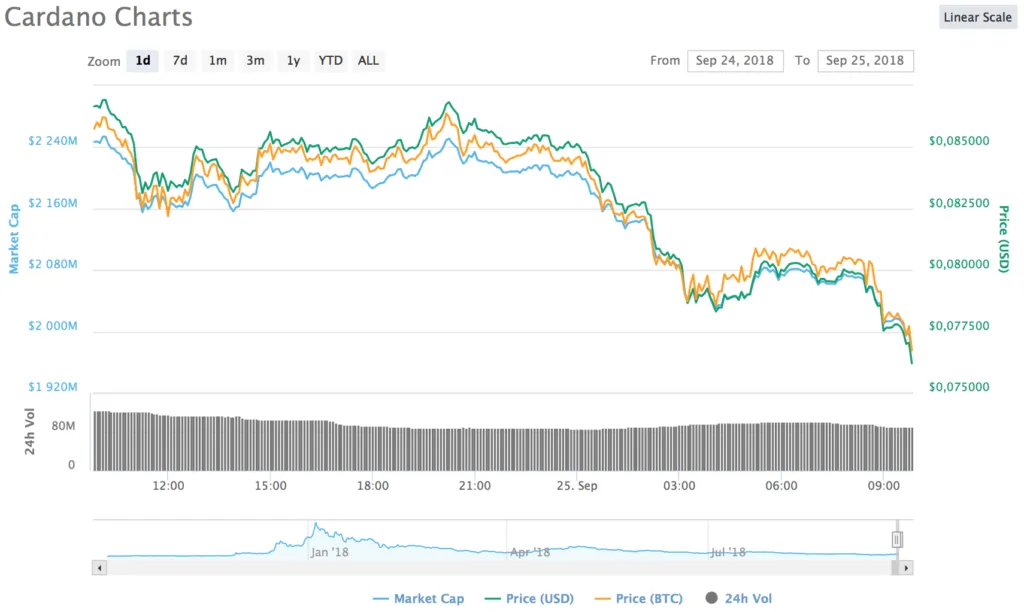
Task: Click the Market Cap axis title
Action: click(x=14, y=238)
